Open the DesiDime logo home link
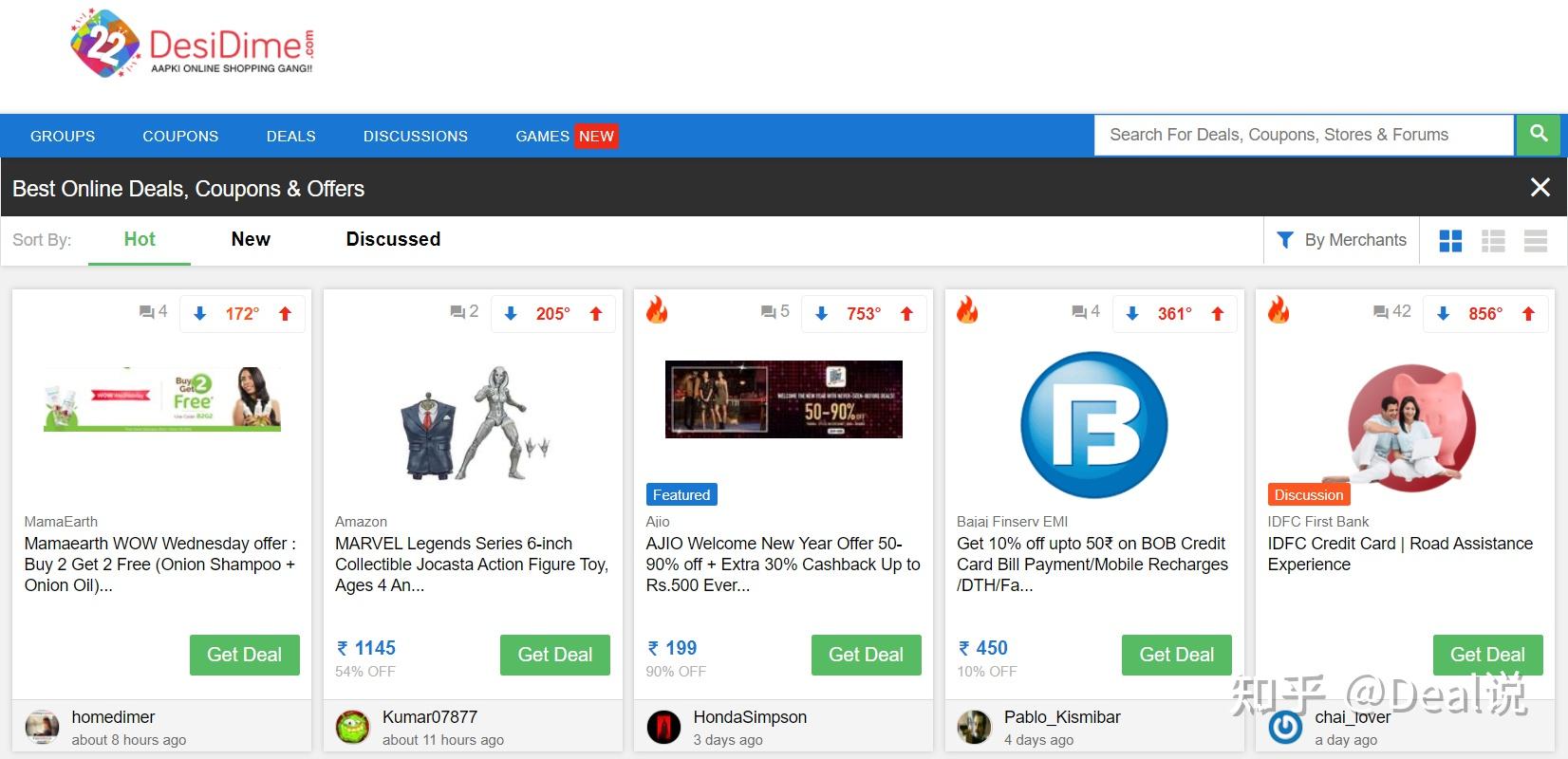1568x759 pixels. point(193,44)
